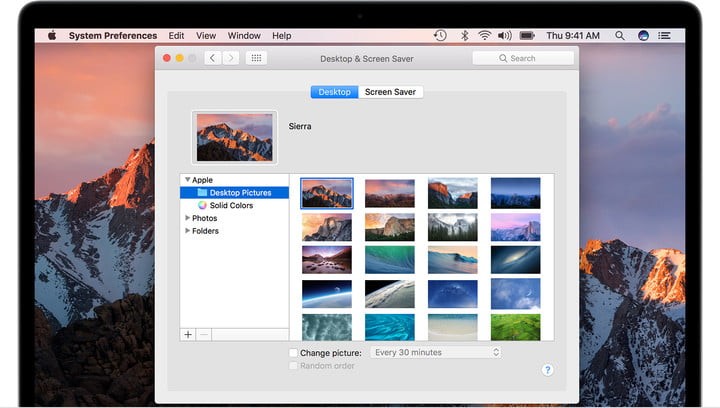Show all preferences grid icon
The width and height of the screenshot is (720, 408).
[256, 58]
